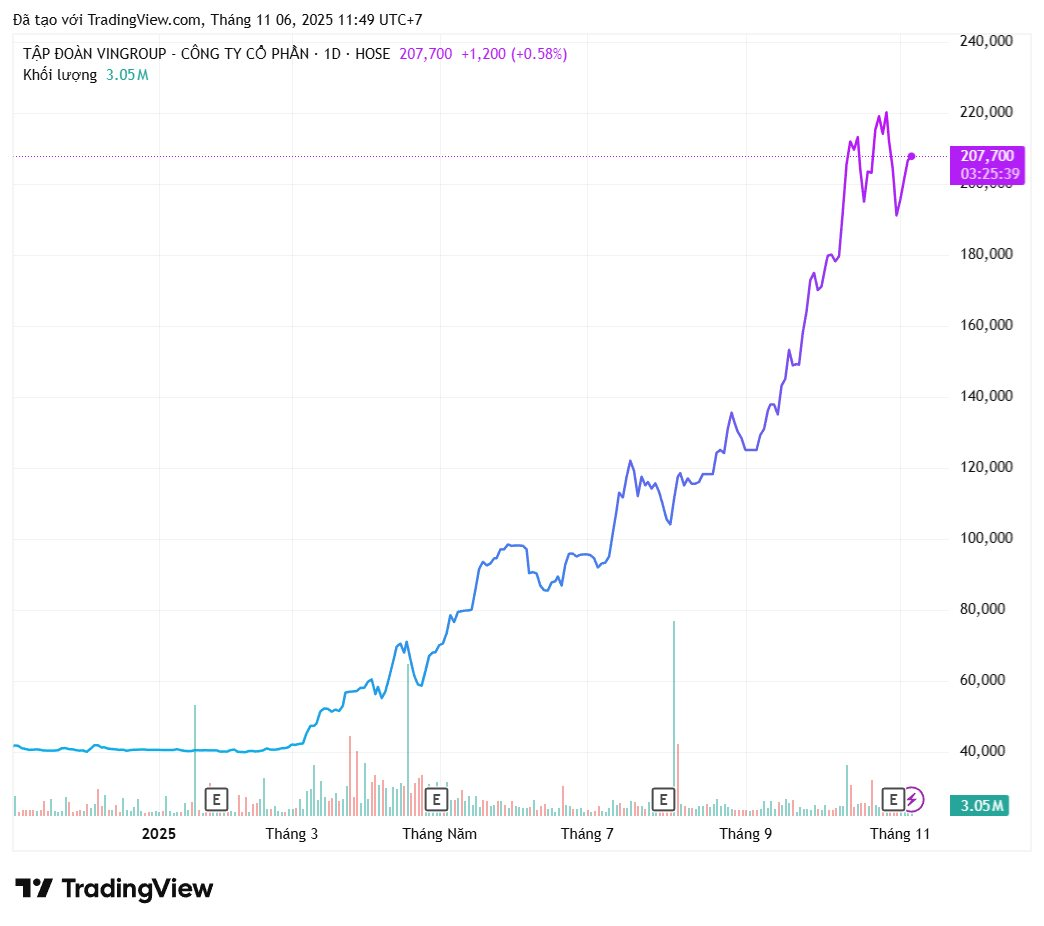
Task: Select the earnings marker between Tháng 7 and Tháng 9
Action: [x=663, y=799]
